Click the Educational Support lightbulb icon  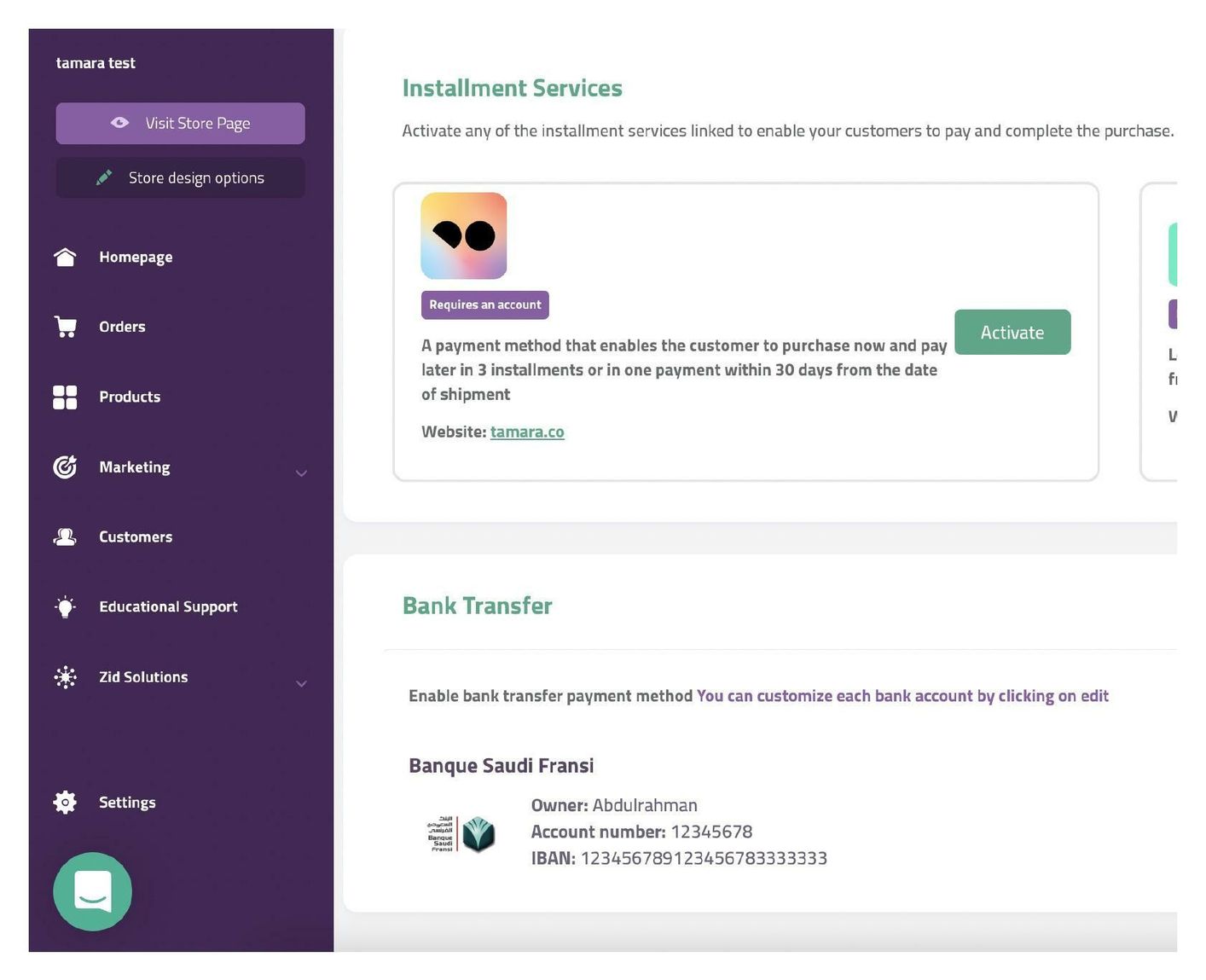click(x=65, y=606)
